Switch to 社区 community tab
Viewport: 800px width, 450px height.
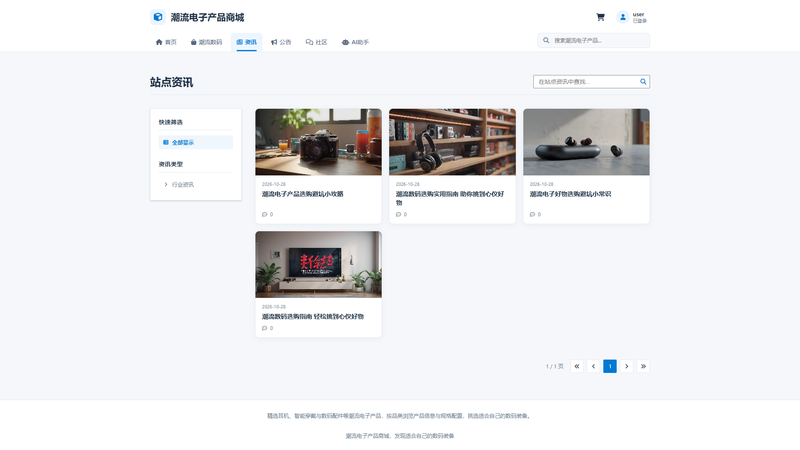[x=316, y=42]
